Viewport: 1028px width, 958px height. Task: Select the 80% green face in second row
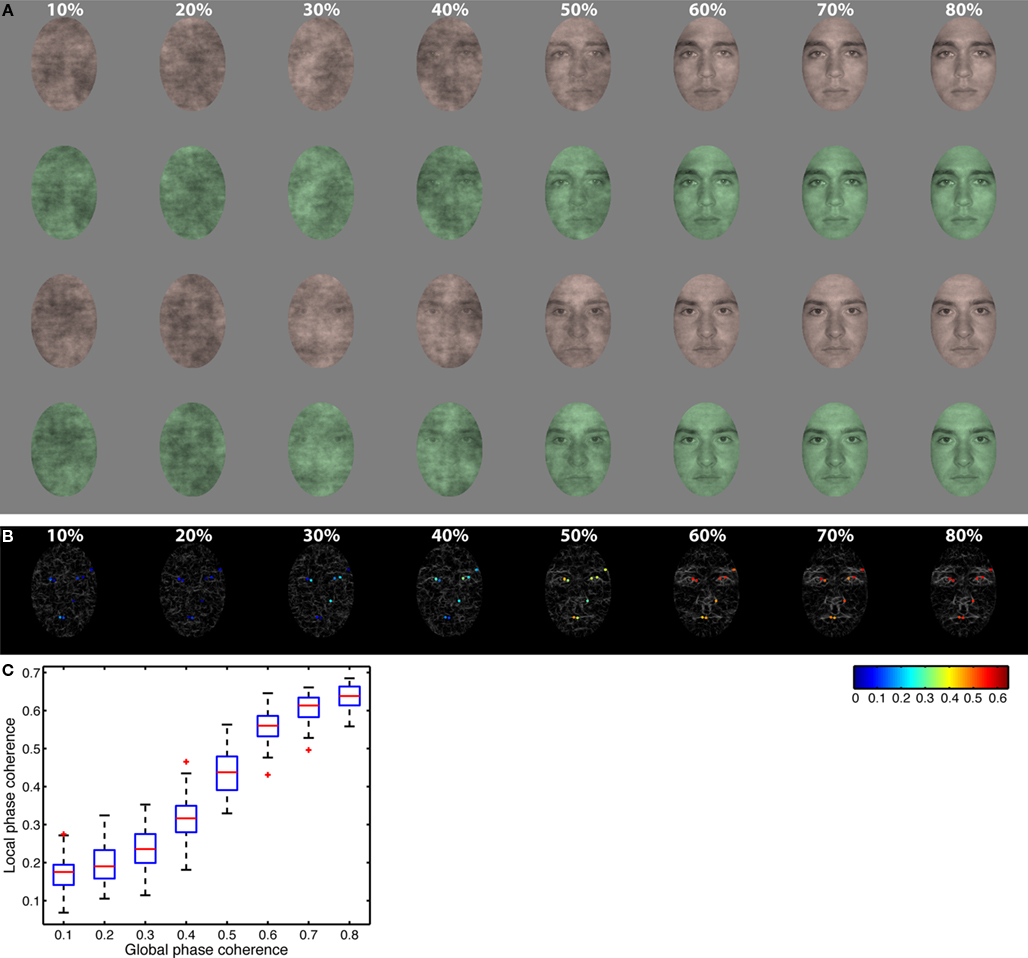point(964,193)
